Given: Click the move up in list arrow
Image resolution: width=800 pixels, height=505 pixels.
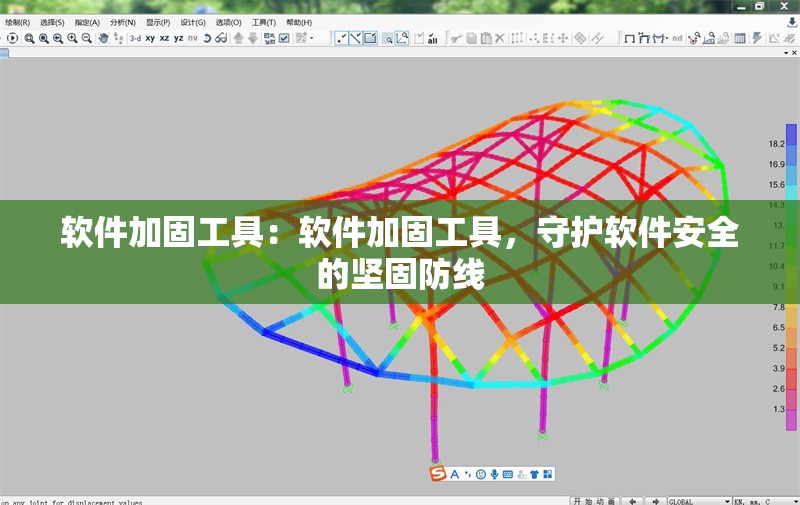Looking at the screenshot, I should click(238, 38).
